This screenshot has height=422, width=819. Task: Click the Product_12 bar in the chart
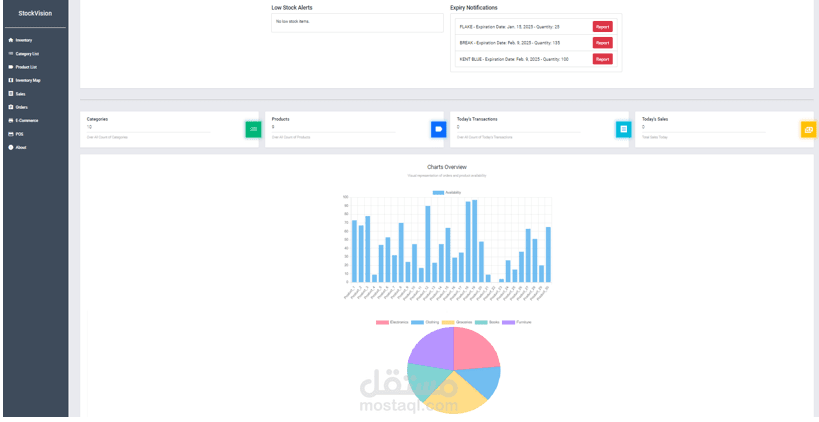pyautogui.click(x=428, y=244)
